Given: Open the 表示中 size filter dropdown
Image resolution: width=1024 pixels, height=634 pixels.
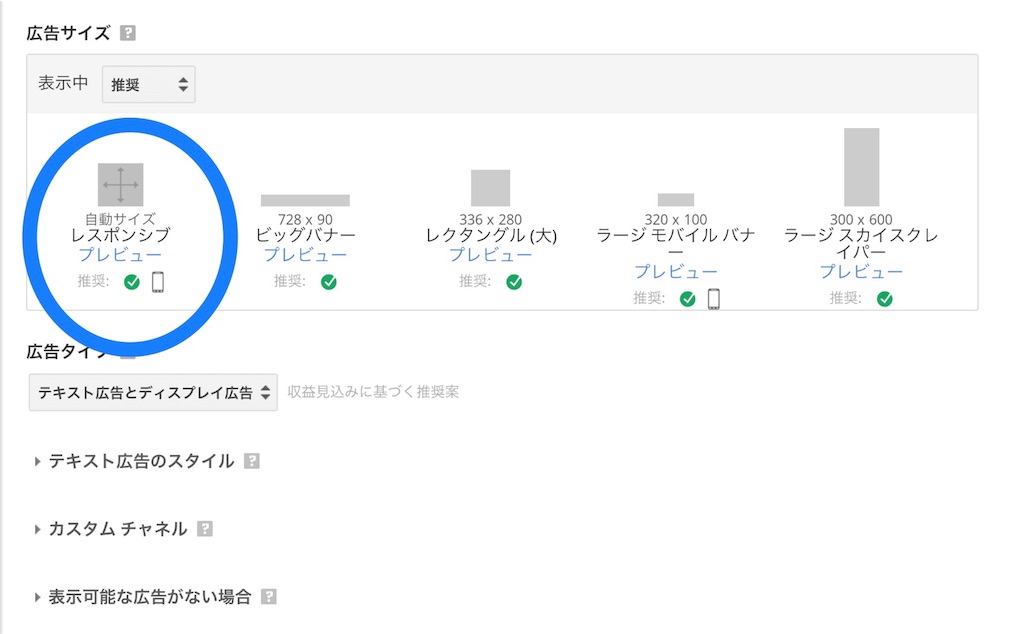Looking at the screenshot, I should point(148,84).
